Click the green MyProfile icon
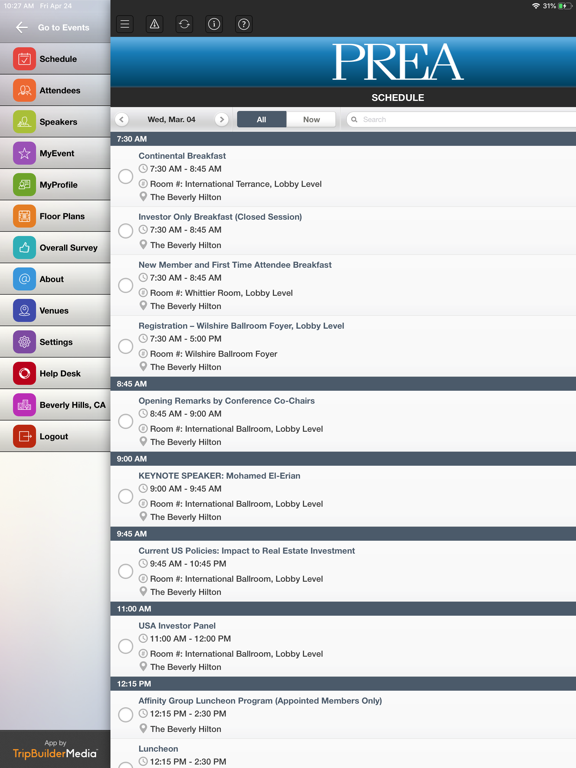 point(24,185)
